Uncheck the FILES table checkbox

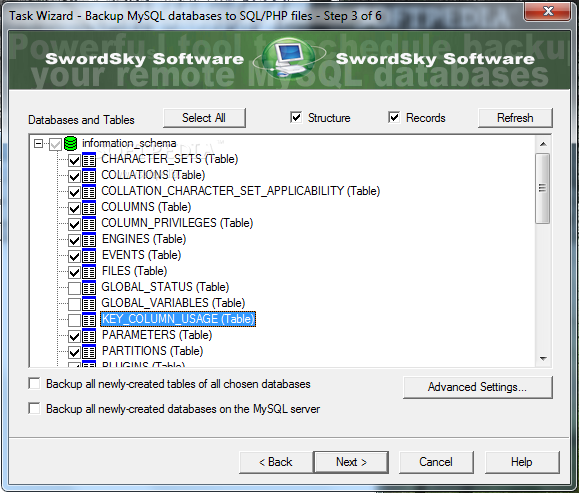(x=74, y=272)
